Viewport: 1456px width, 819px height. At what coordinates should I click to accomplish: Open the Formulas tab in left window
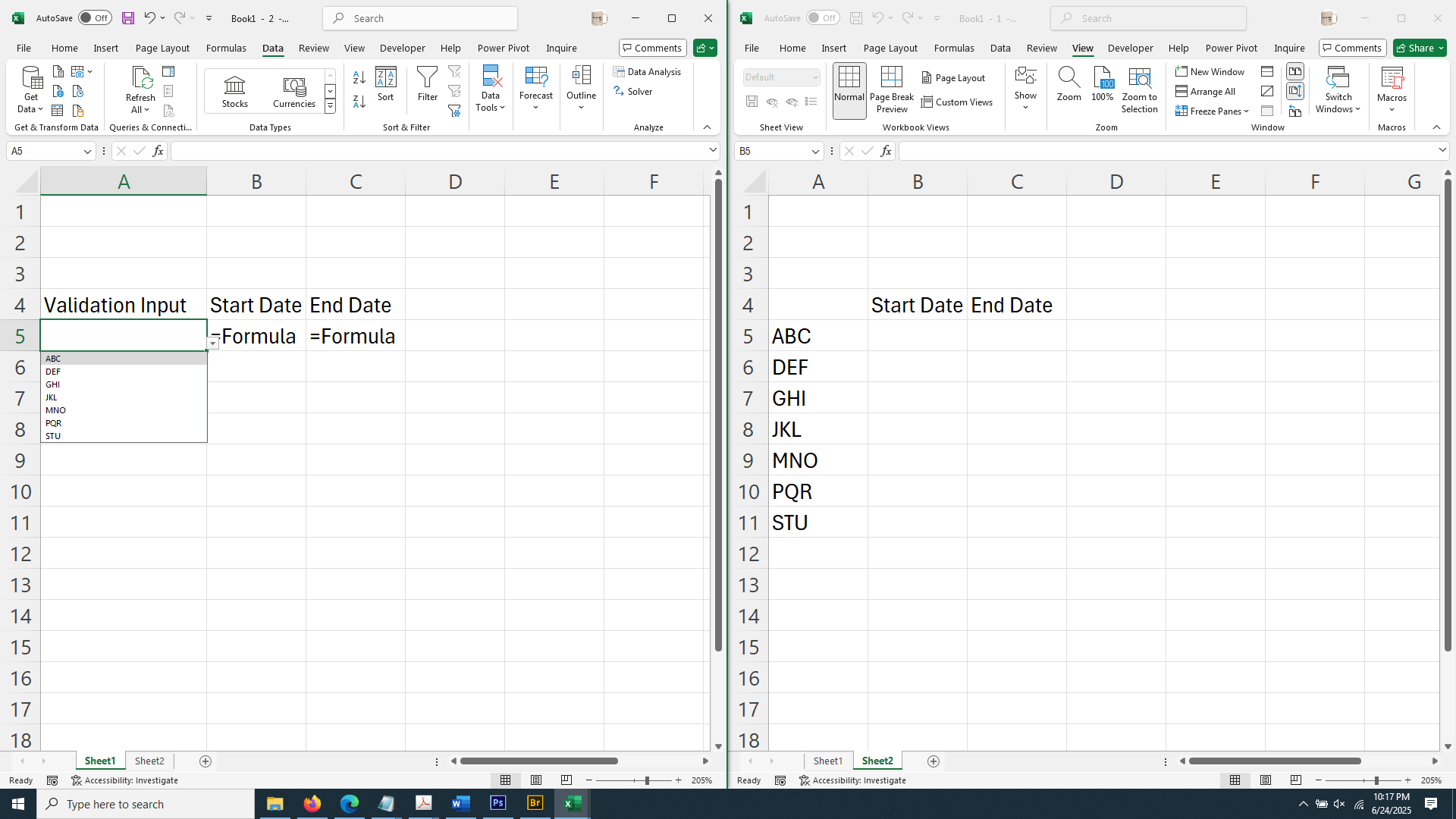click(x=226, y=48)
